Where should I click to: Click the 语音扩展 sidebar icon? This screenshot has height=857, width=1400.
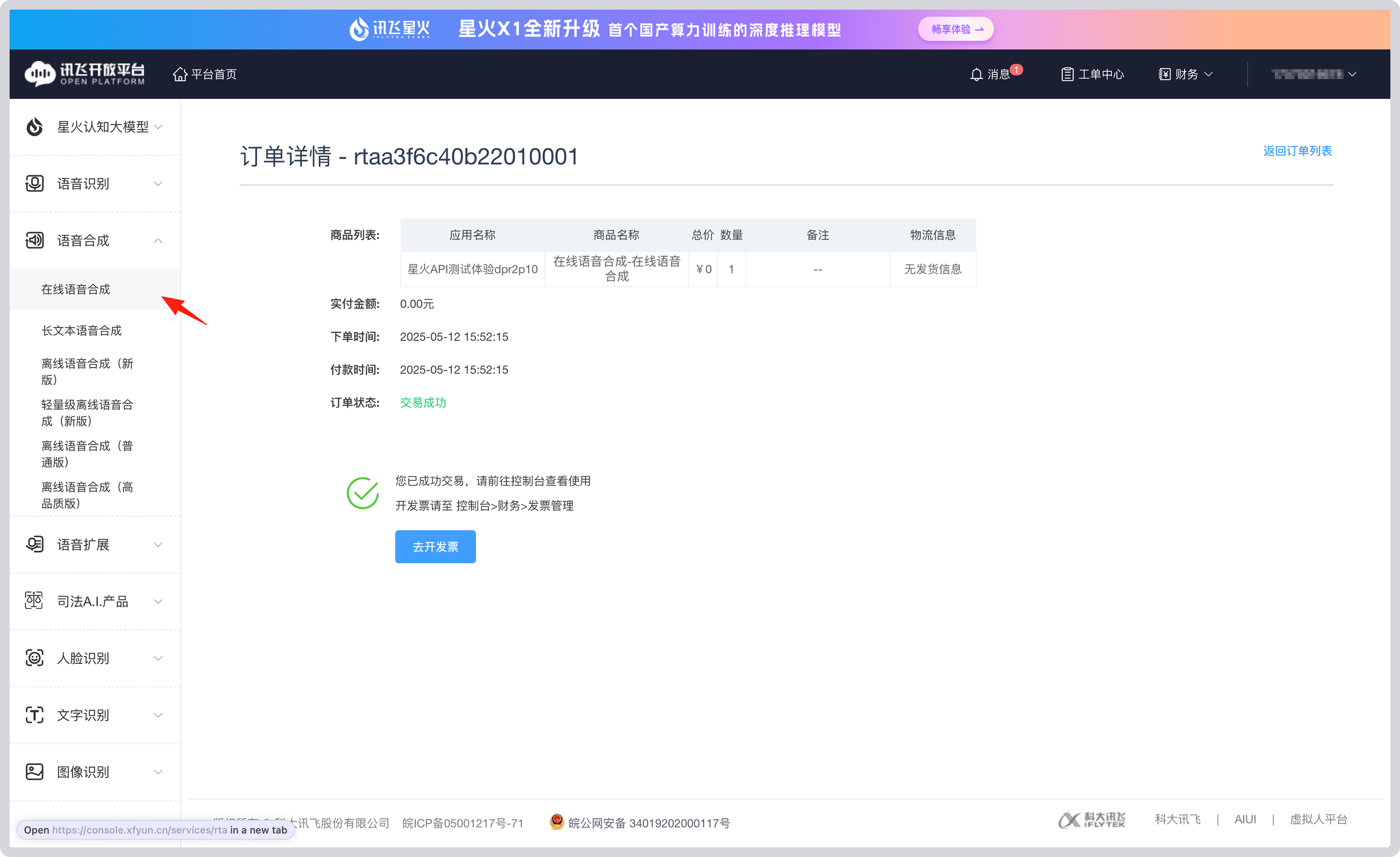point(34,544)
